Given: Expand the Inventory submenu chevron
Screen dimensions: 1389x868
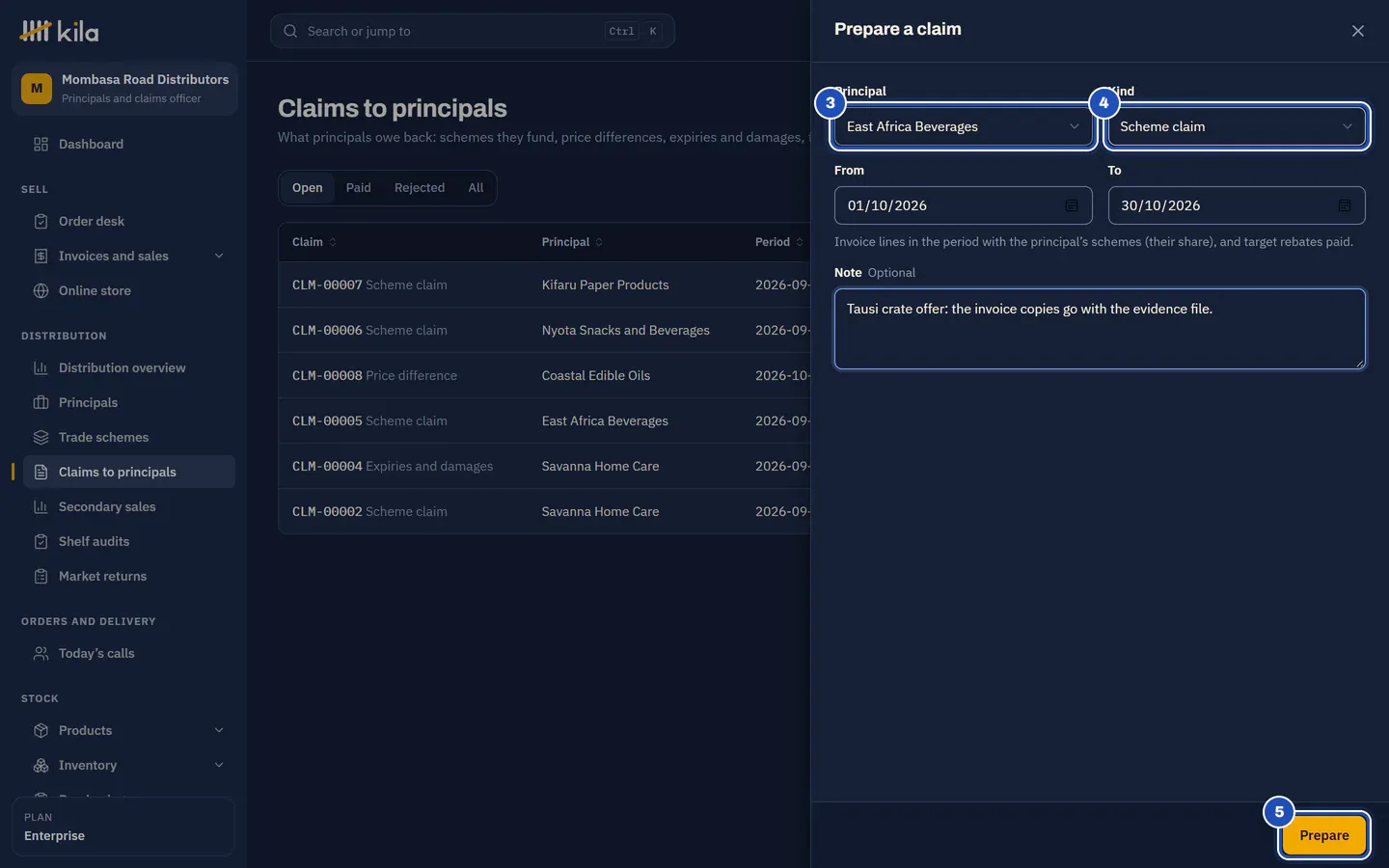Looking at the screenshot, I should pyautogui.click(x=219, y=765).
